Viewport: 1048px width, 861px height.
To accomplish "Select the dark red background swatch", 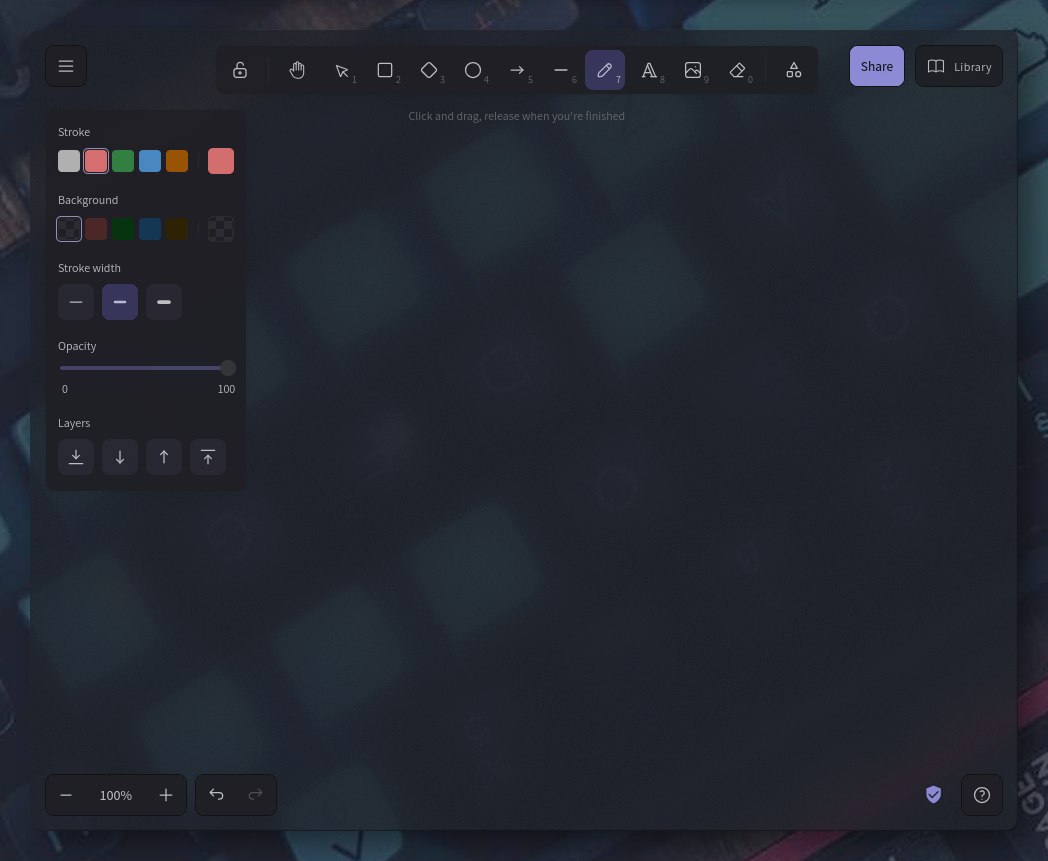I will pos(96,229).
